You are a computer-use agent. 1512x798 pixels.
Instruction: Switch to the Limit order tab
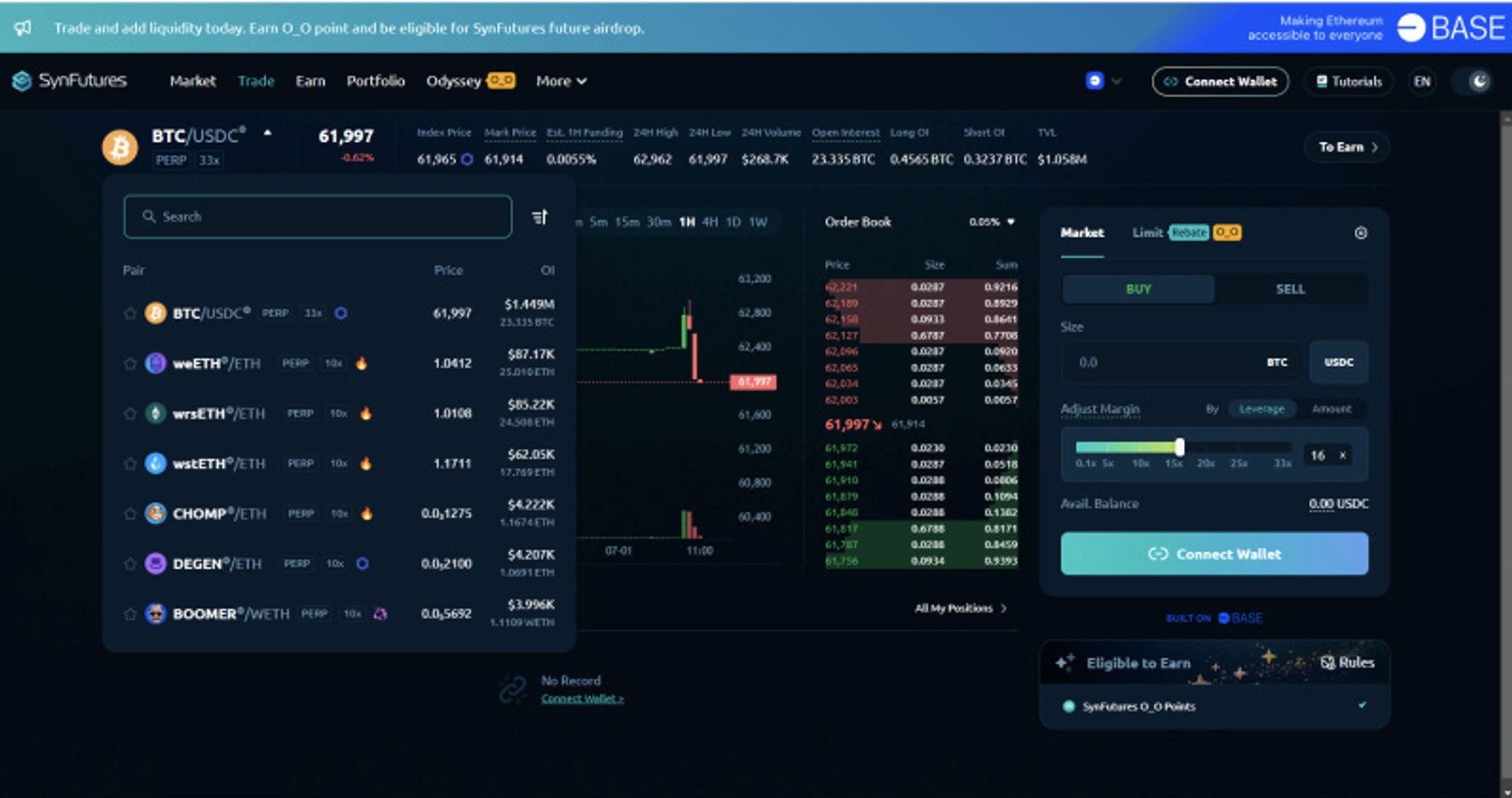coord(1147,233)
